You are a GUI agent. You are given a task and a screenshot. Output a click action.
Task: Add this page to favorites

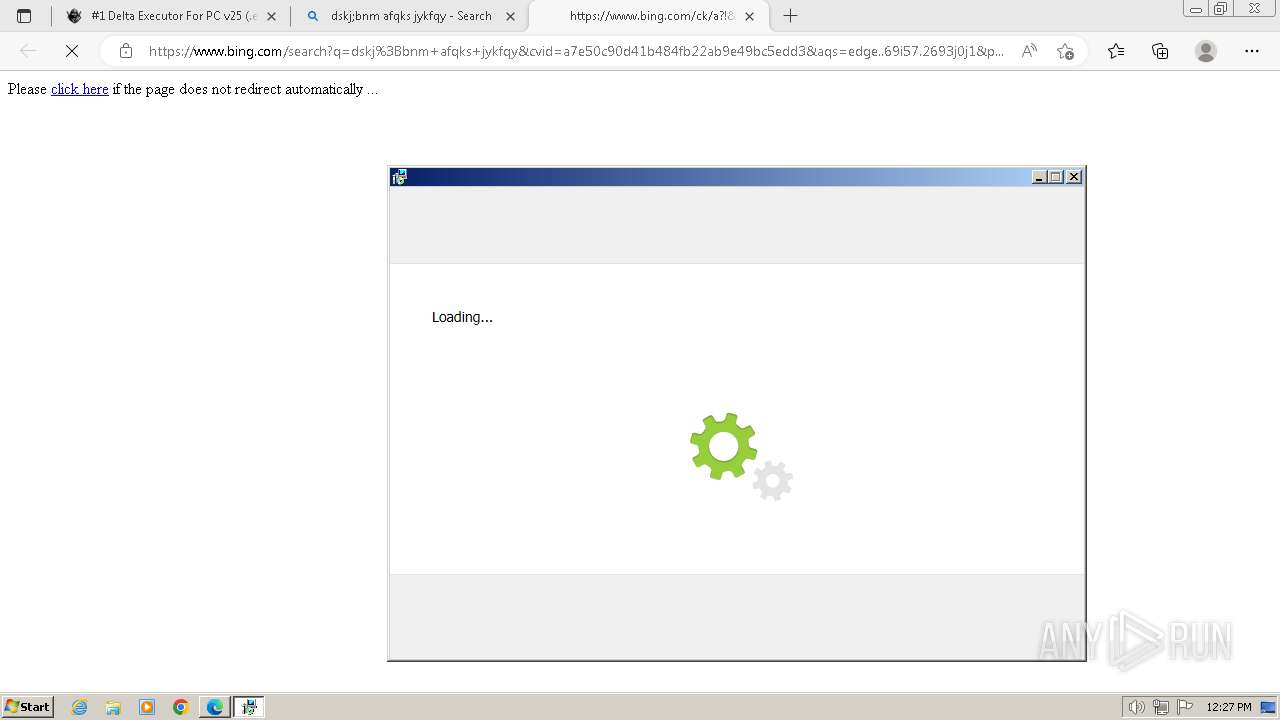point(1065,51)
